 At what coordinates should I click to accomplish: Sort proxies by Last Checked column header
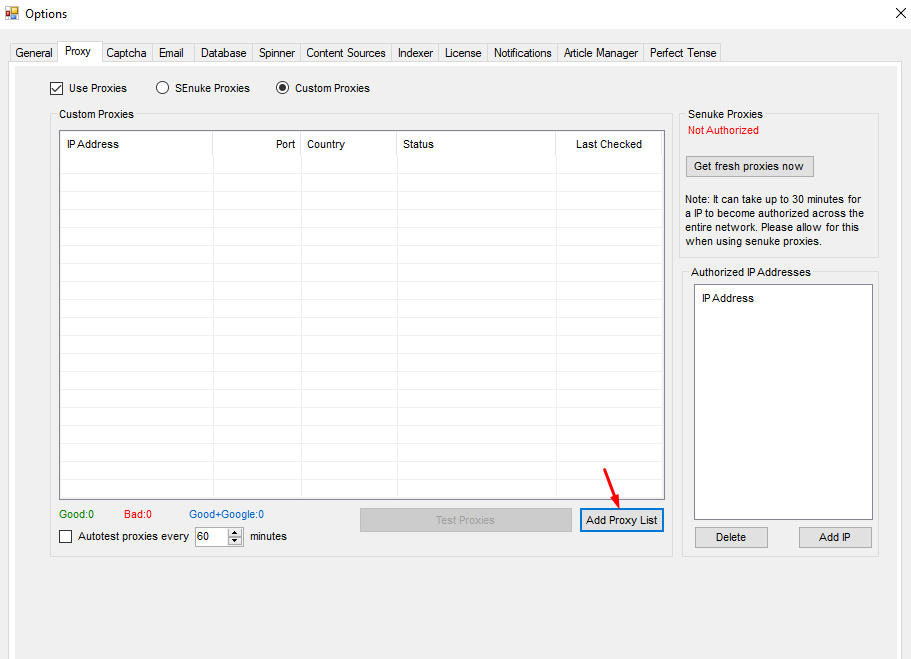[609, 144]
